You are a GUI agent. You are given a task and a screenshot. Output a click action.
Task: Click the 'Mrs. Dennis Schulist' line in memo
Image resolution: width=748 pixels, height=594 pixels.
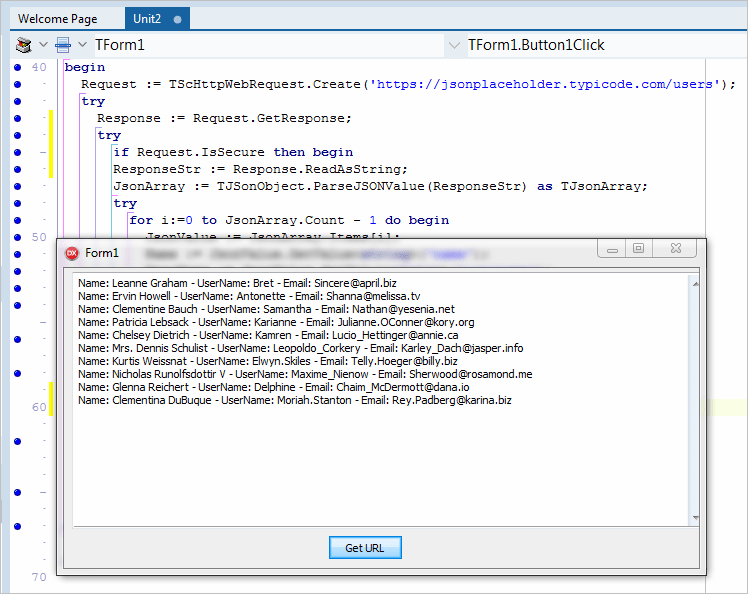coord(301,348)
